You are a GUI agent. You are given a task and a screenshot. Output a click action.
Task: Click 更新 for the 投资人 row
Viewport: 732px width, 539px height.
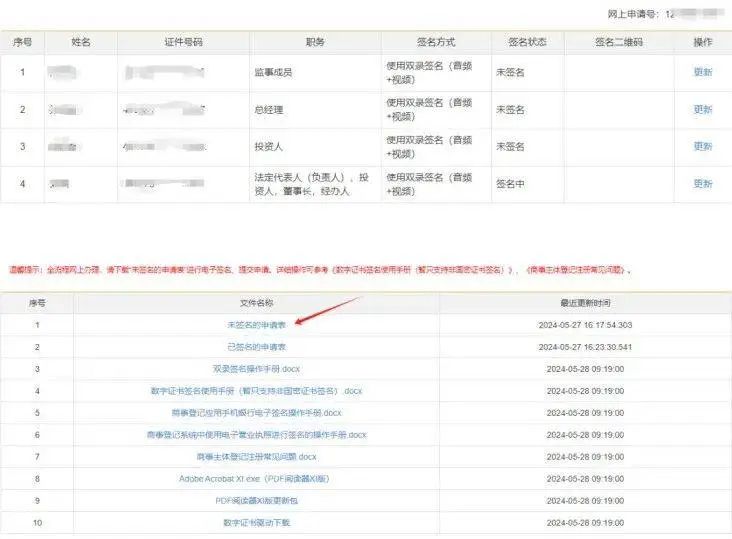tap(703, 146)
